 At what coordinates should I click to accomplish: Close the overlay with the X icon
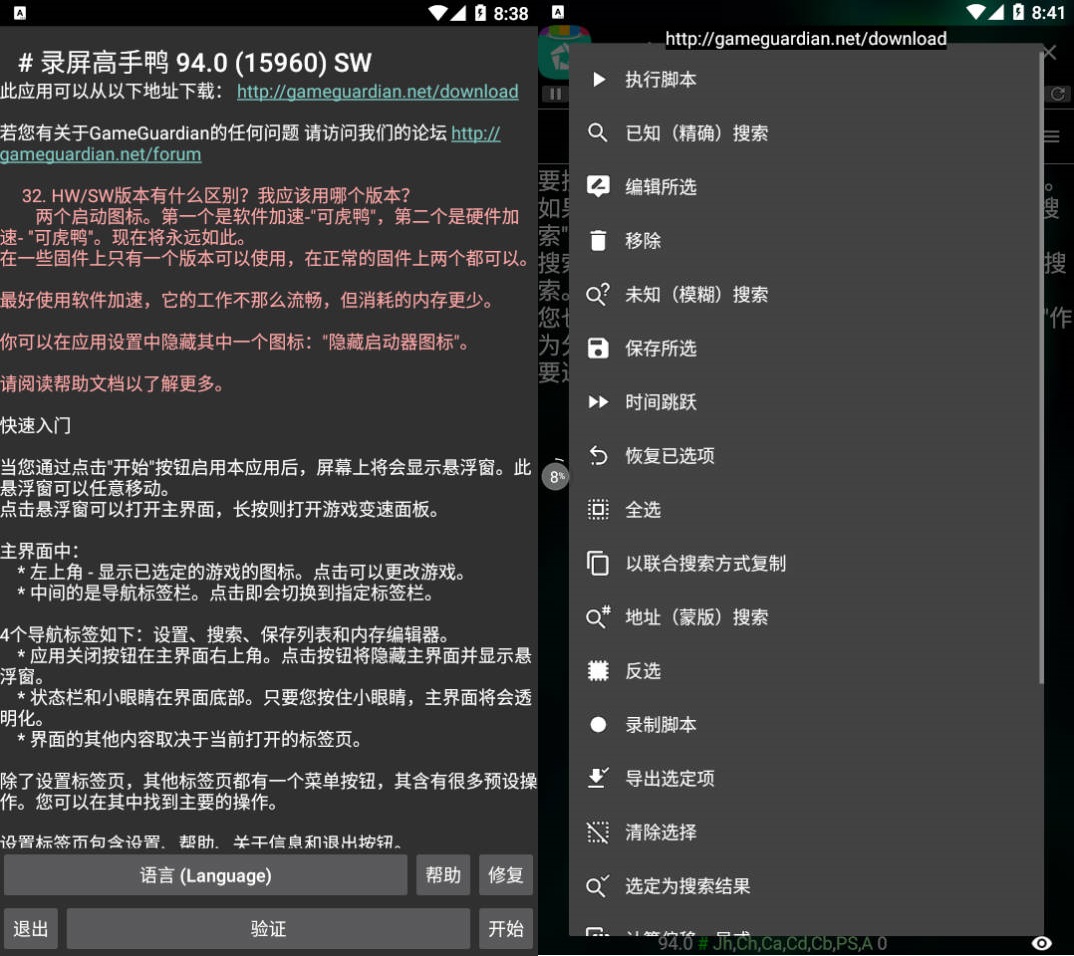1049,52
